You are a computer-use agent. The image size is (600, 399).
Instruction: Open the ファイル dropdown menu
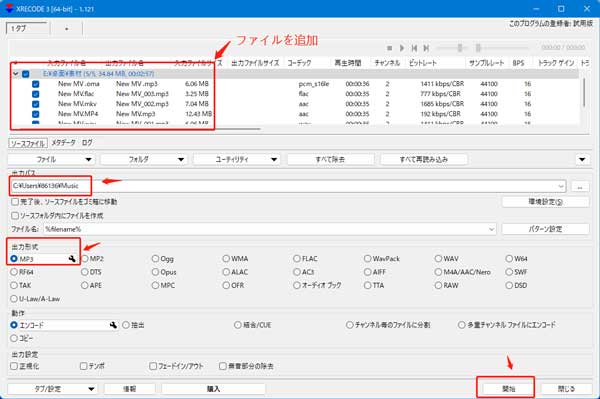(51, 160)
